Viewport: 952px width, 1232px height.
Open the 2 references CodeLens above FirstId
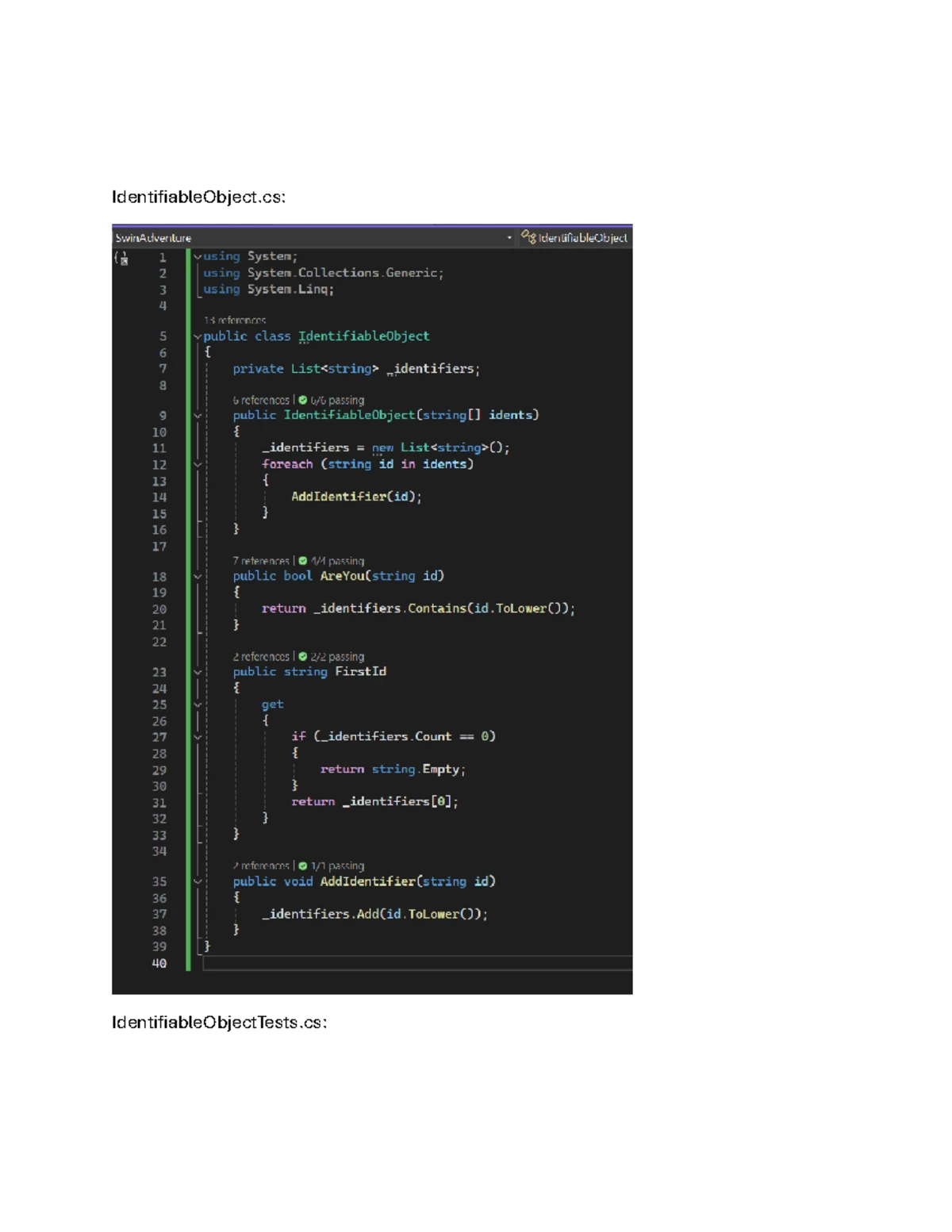click(261, 657)
